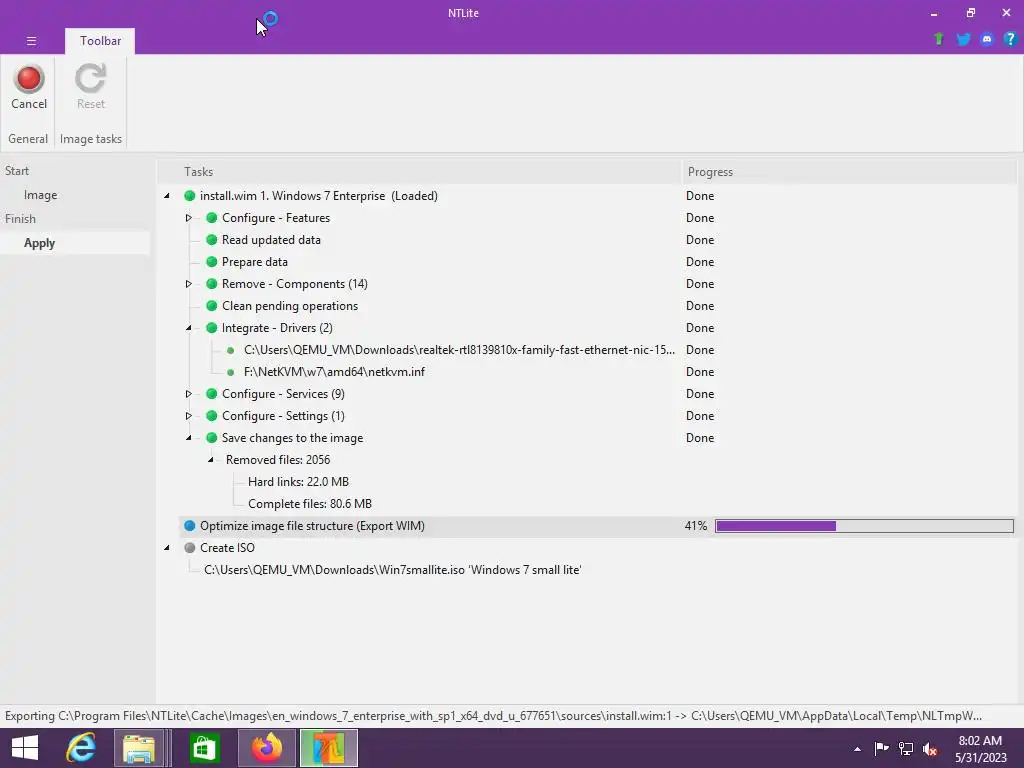Image resolution: width=1024 pixels, height=768 pixels.
Task: Click the Progress column header
Action: 848,172
